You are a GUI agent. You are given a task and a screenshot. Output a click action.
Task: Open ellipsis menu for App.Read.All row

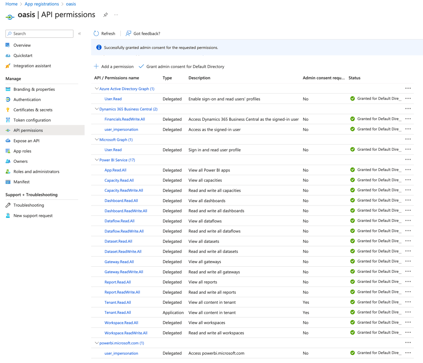(x=408, y=170)
